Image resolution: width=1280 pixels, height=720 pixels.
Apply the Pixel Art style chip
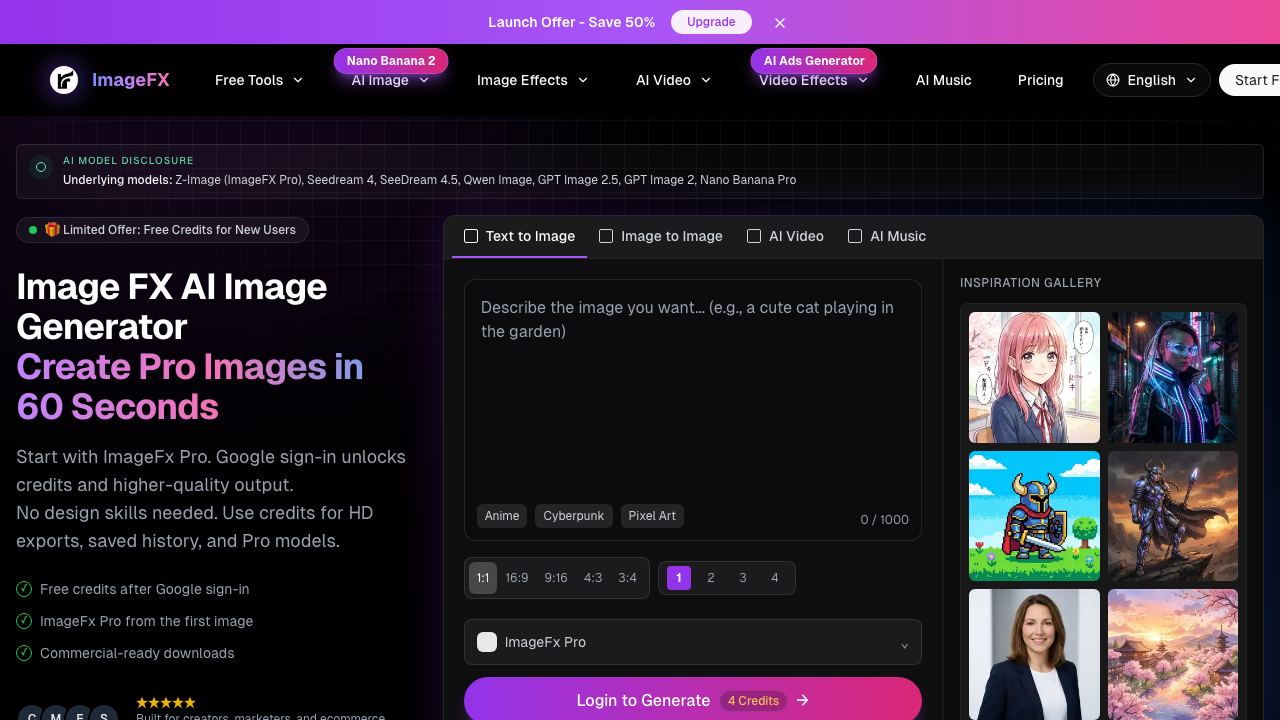pyautogui.click(x=652, y=516)
